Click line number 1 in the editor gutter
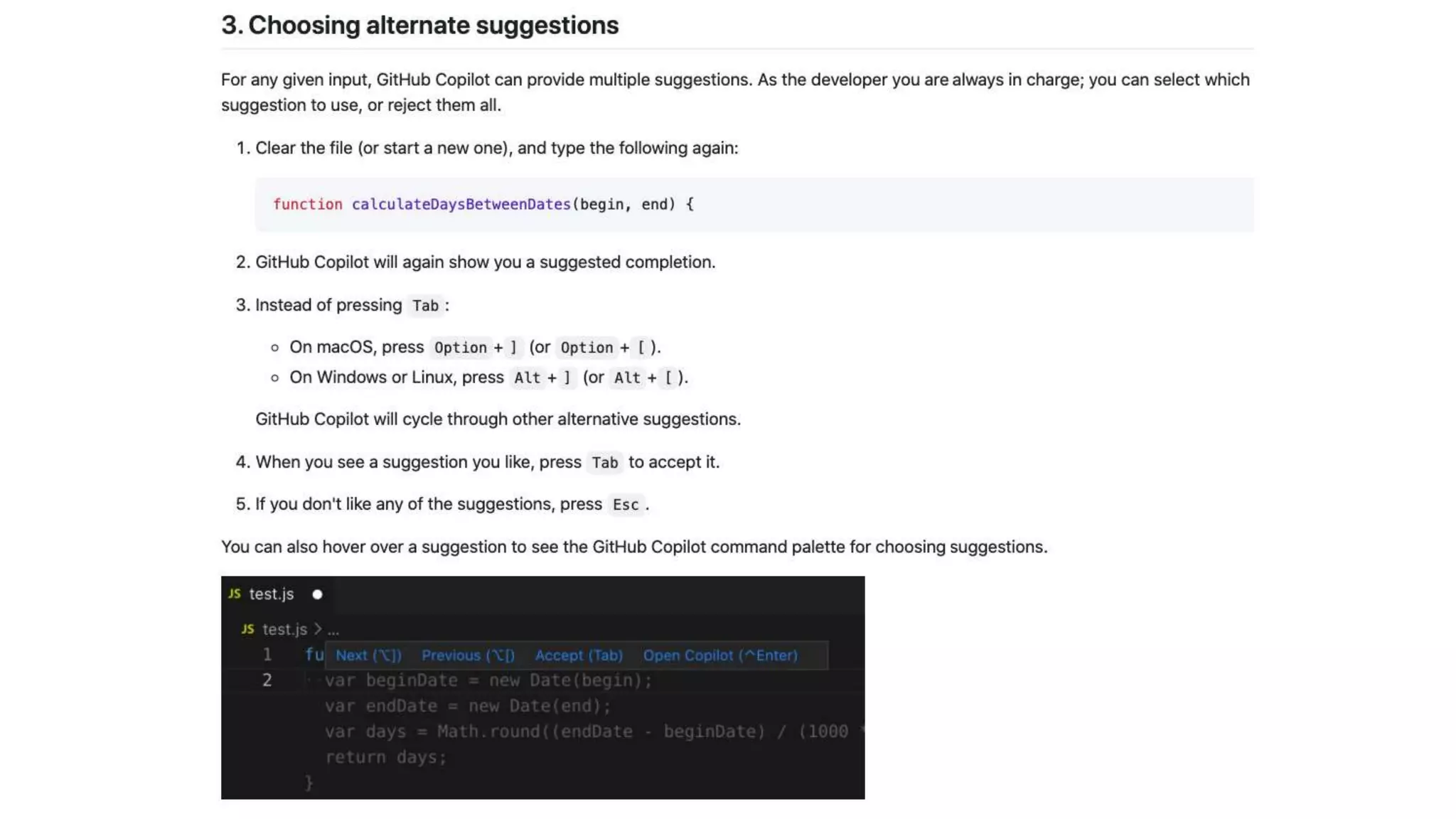This screenshot has height=819, width=1456. pyautogui.click(x=267, y=655)
